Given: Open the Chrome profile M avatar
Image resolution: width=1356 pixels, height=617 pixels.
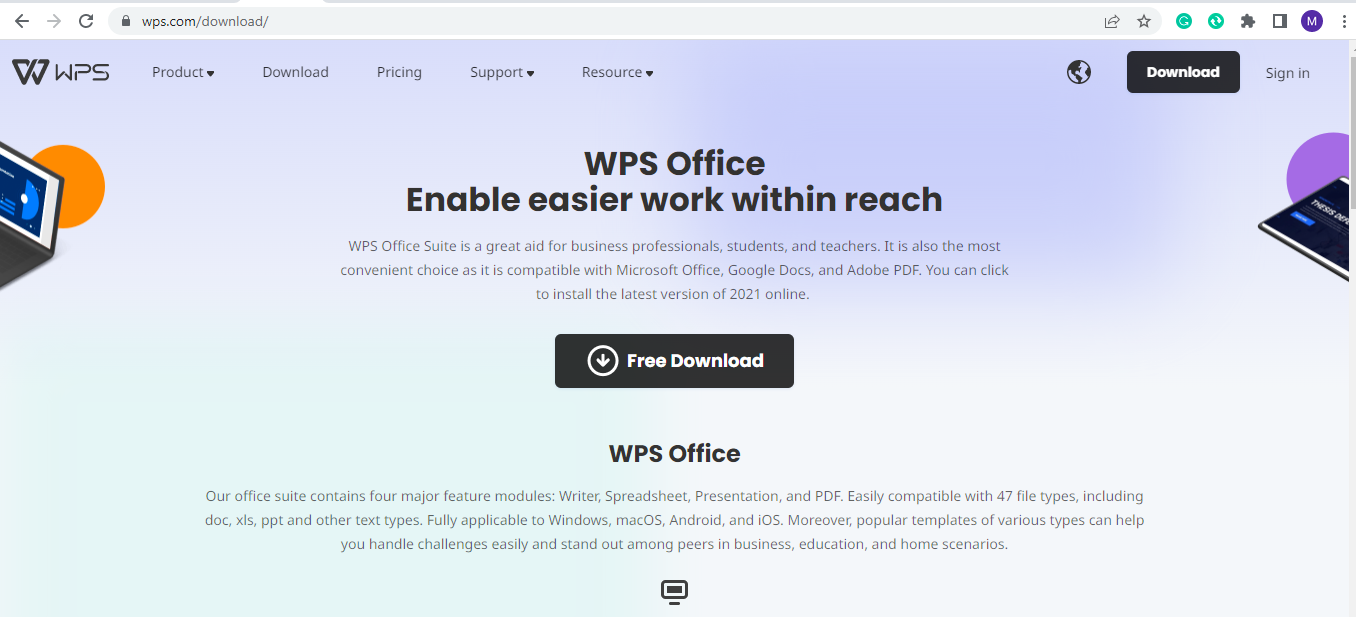Looking at the screenshot, I should click(x=1312, y=21).
